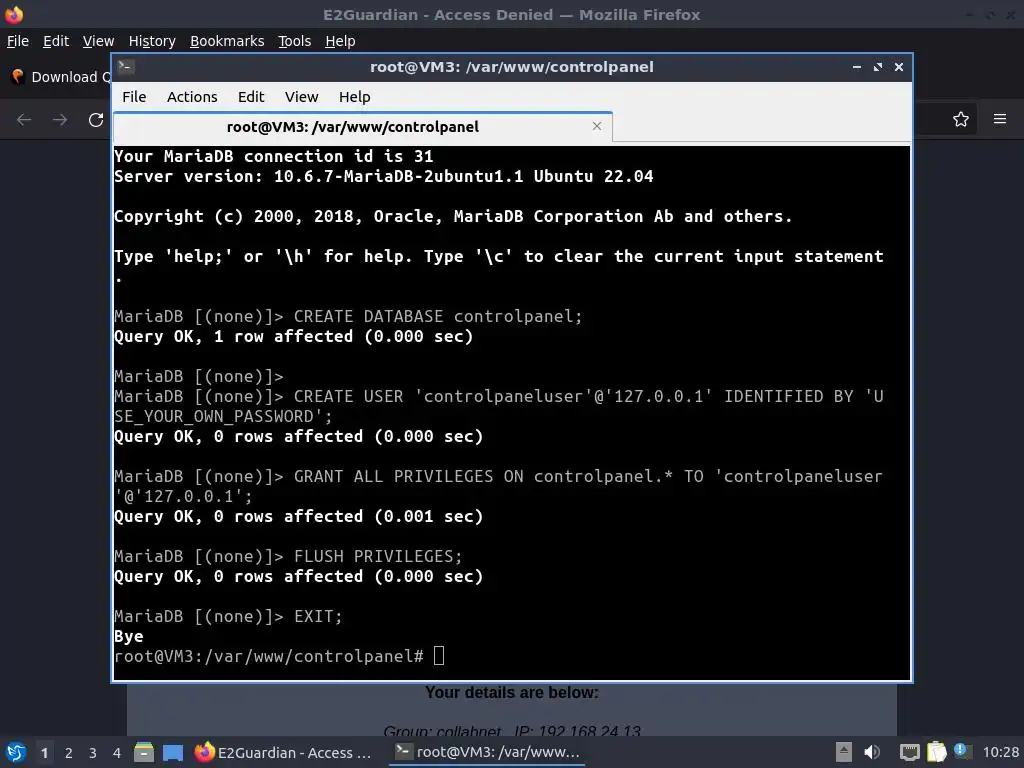Maximize the terminal window
This screenshot has width=1024, height=768.
click(878, 67)
